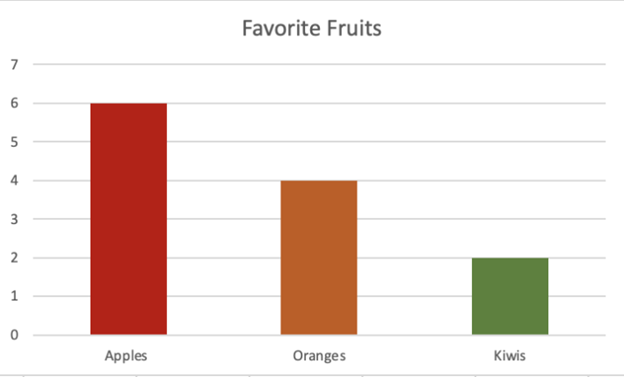
Task: Click the value 1 on vertical axis
Action: coord(14,296)
